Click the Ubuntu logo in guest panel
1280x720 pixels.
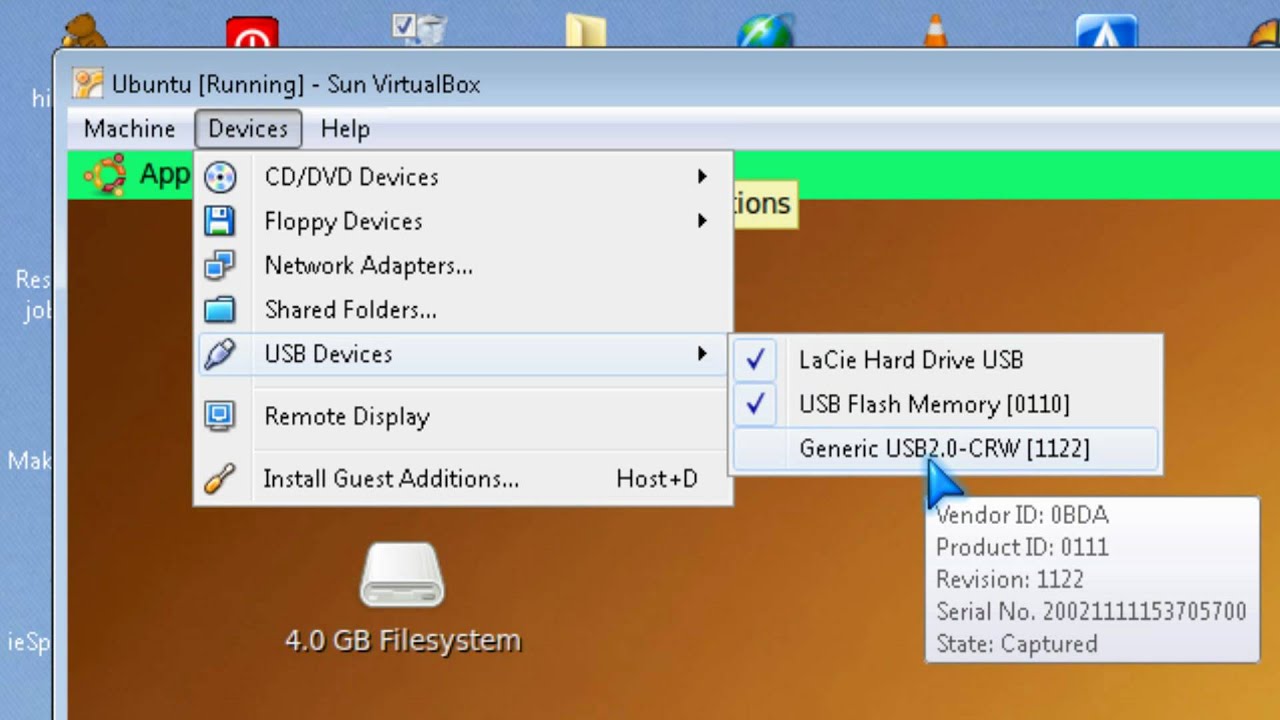coord(105,175)
